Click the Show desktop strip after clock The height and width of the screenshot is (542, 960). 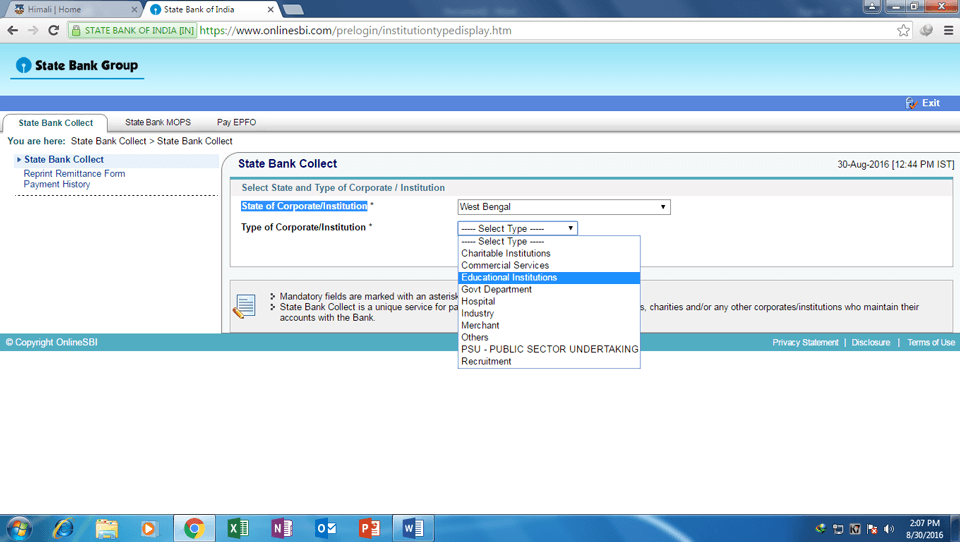click(955, 529)
